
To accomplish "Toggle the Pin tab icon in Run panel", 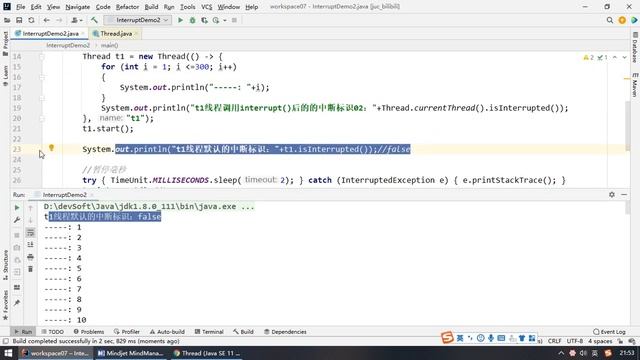I will [17, 302].
